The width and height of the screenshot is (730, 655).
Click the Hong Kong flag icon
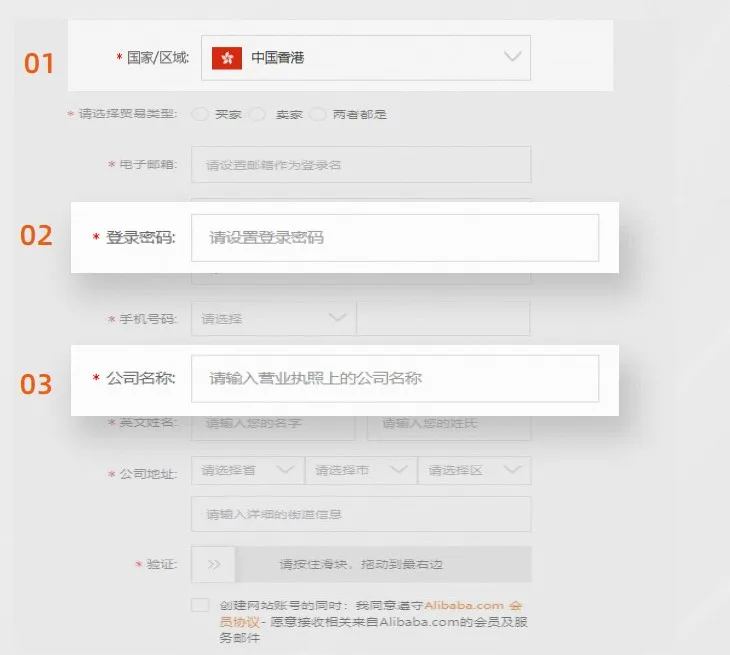point(227,58)
